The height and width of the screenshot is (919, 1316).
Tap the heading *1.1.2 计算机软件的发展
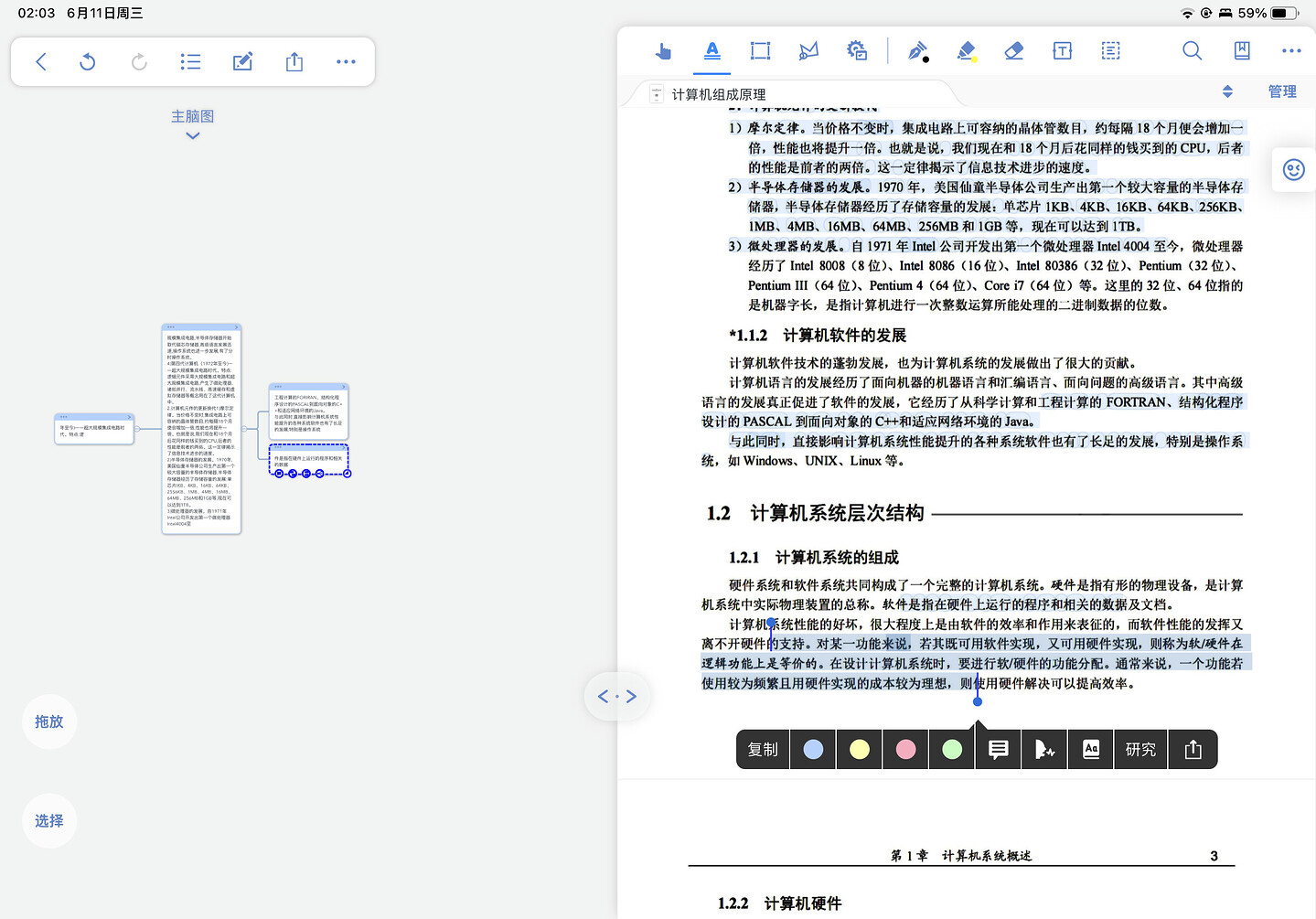818,336
